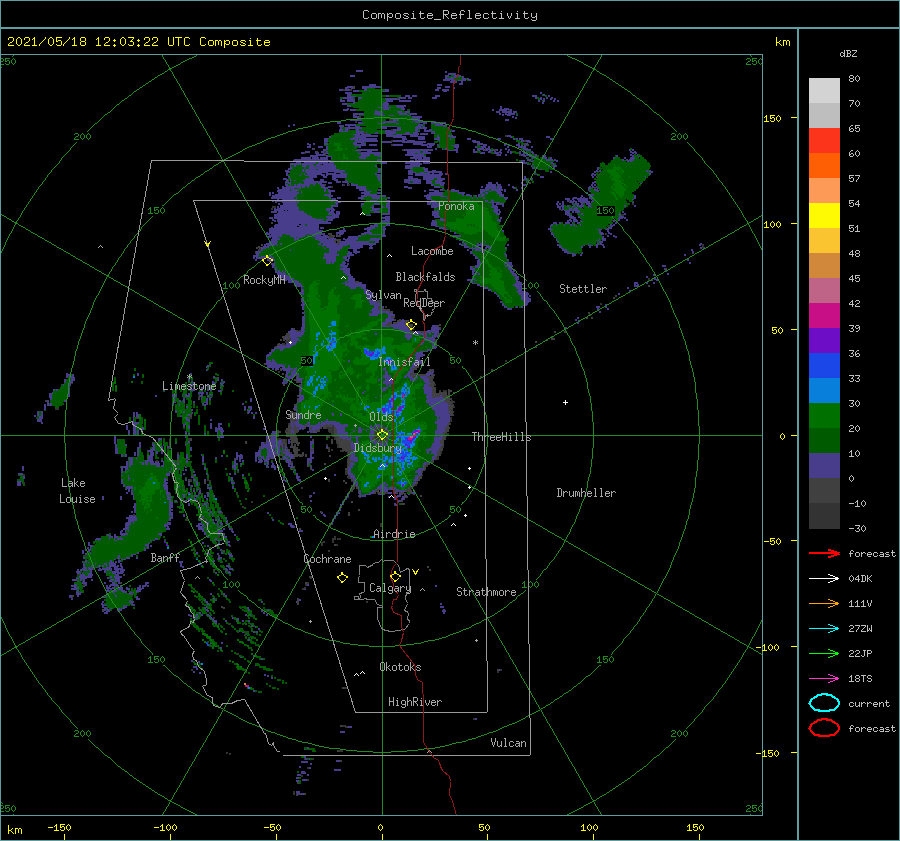
Task: Click the Ponoka town label
Action: [456, 206]
